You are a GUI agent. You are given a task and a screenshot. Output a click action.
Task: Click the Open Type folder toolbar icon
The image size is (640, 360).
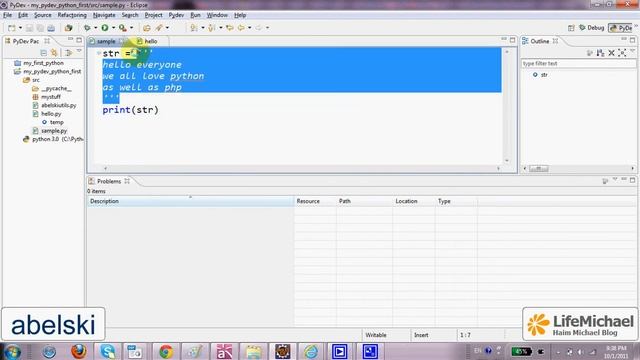147,28
